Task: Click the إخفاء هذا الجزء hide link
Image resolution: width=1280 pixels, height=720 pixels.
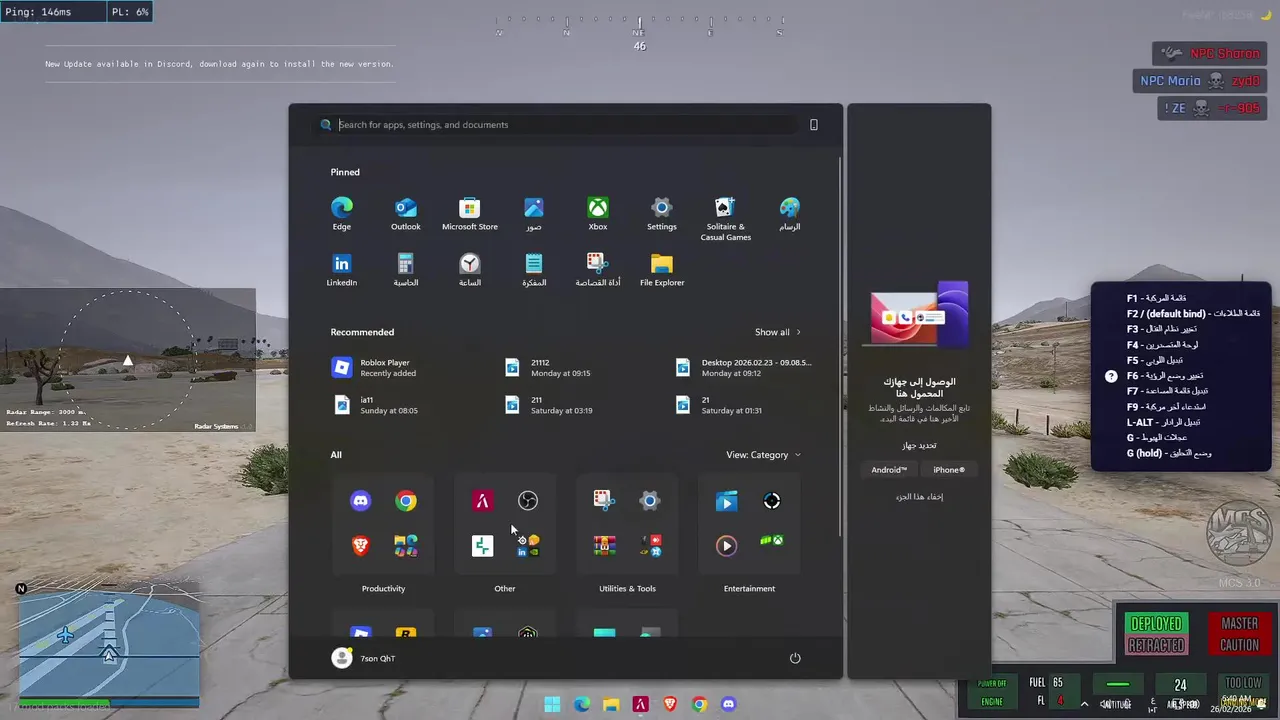Action: [919, 497]
